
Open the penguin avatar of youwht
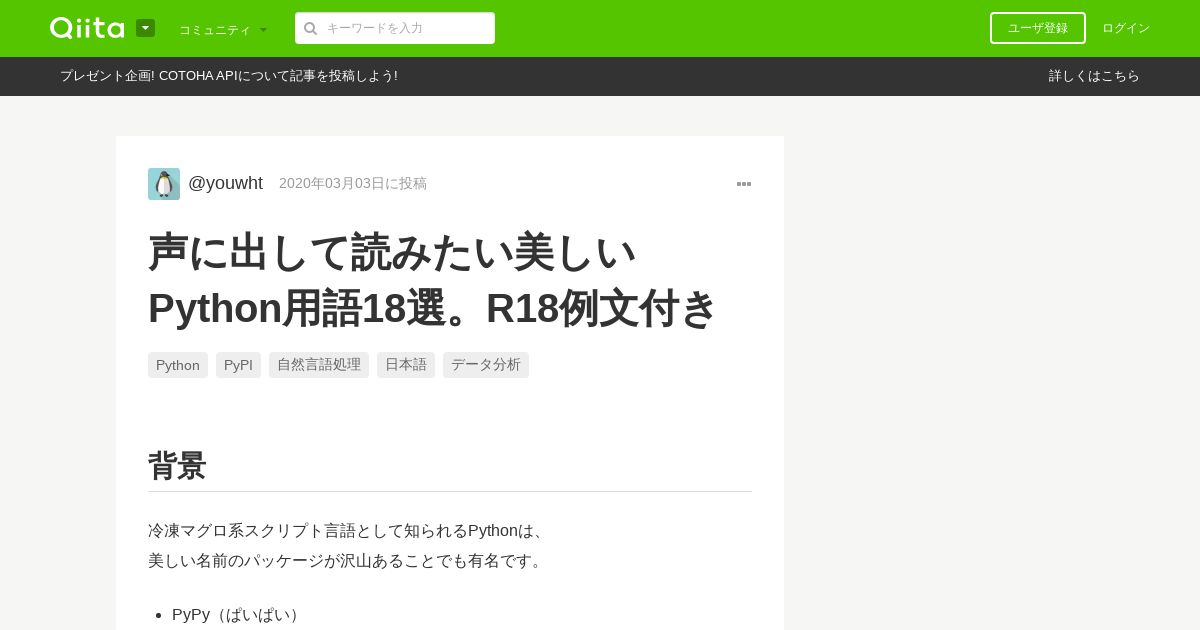[164, 184]
